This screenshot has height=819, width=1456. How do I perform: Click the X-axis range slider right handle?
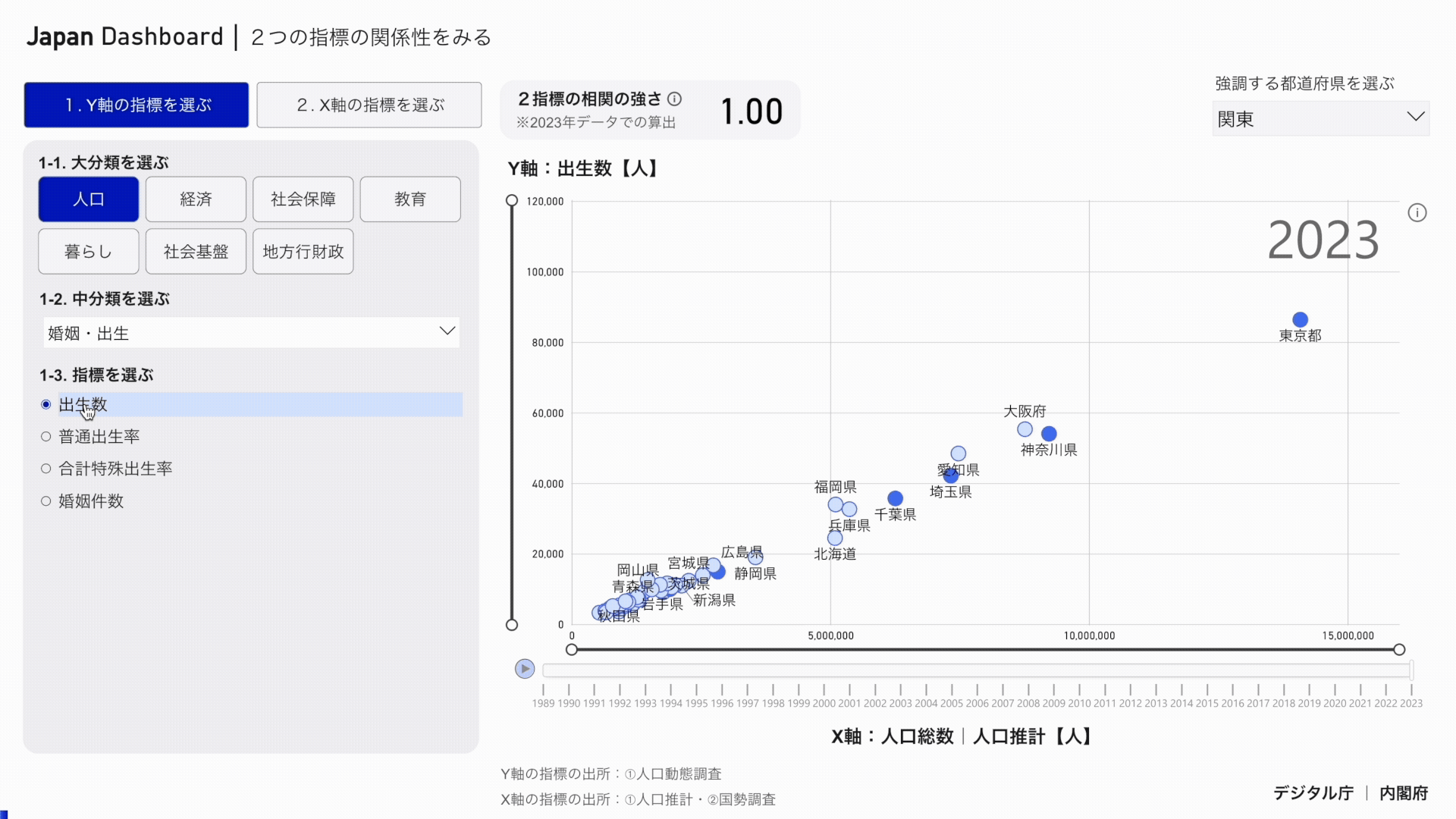pyautogui.click(x=1399, y=650)
